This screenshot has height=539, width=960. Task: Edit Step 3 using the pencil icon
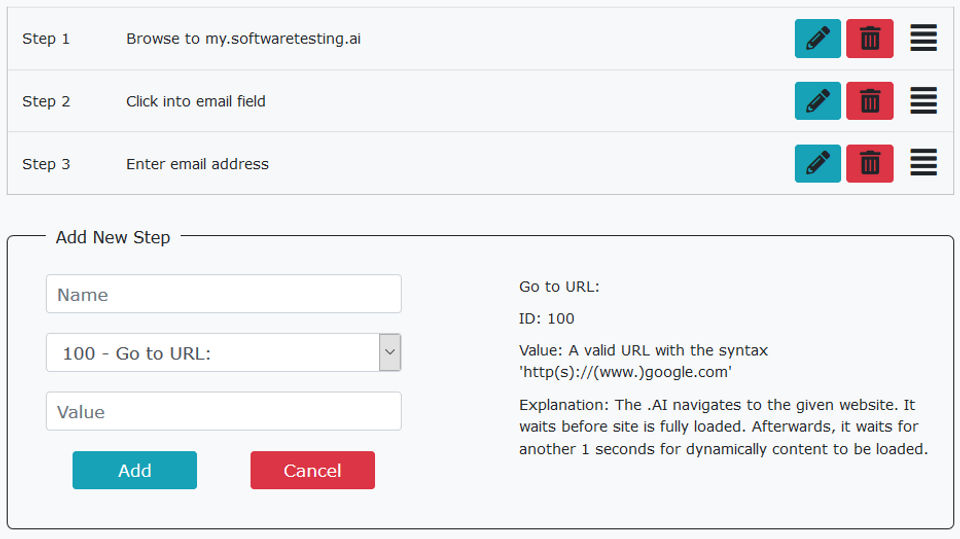pyautogui.click(x=817, y=164)
